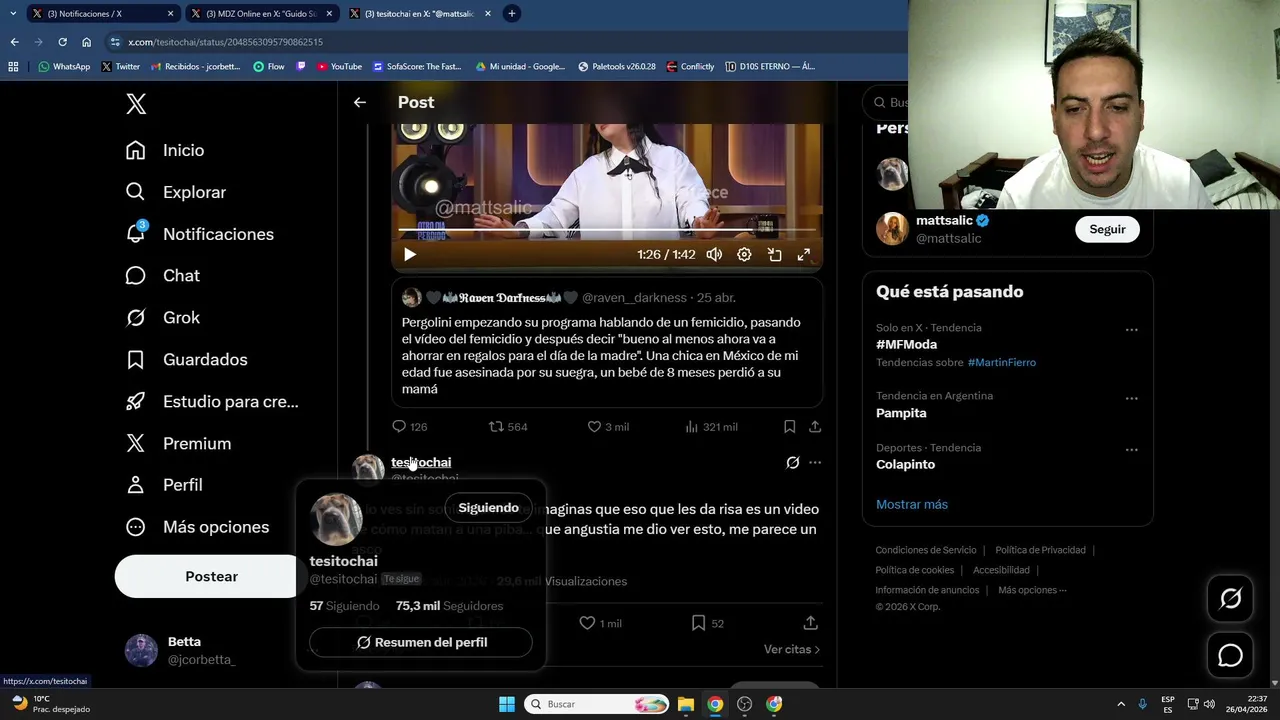The height and width of the screenshot is (720, 1280).
Task: Open Premium page
Action: pyautogui.click(x=178, y=443)
